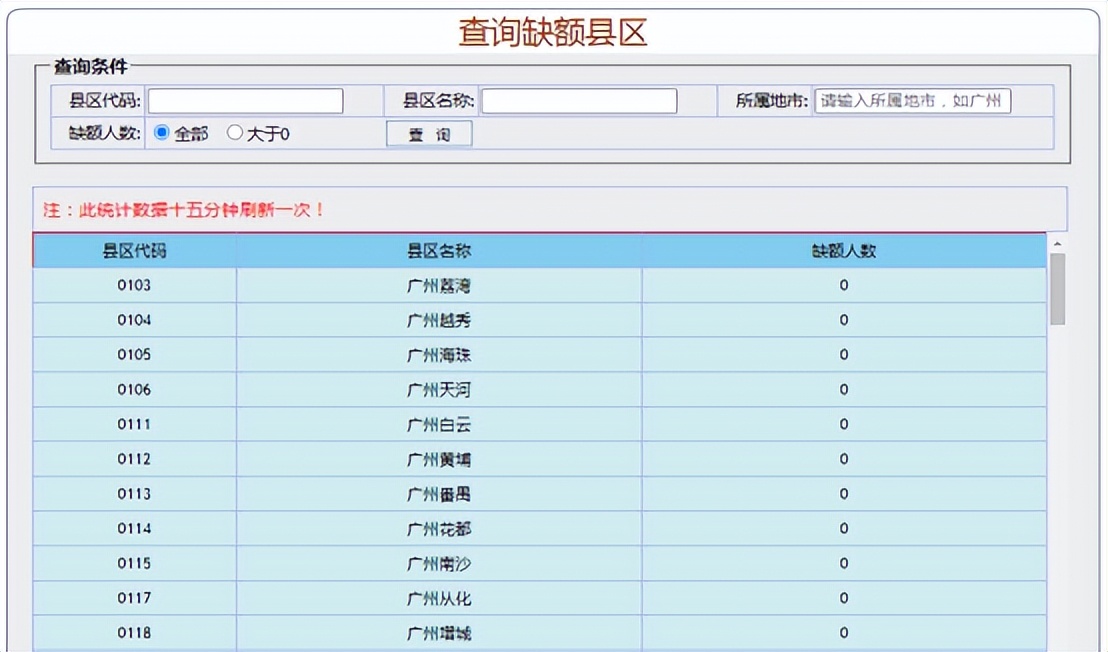Screen dimensions: 1108x652
Task: Click the vacancy count for 广州荔湾
Action: (x=844, y=285)
